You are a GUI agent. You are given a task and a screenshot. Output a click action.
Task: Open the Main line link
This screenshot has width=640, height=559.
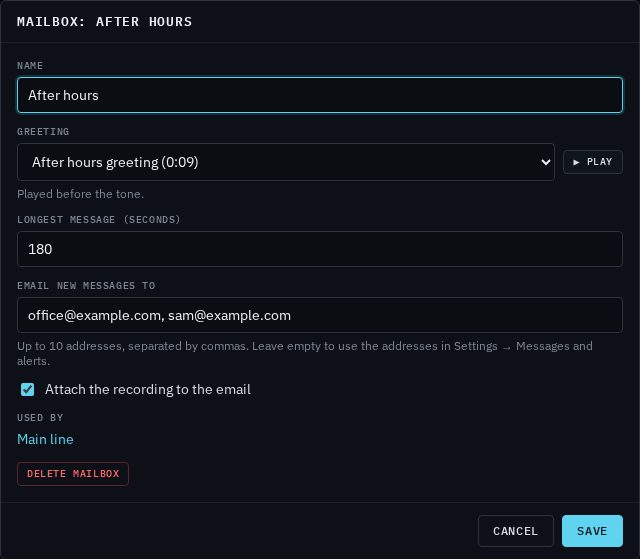45,439
